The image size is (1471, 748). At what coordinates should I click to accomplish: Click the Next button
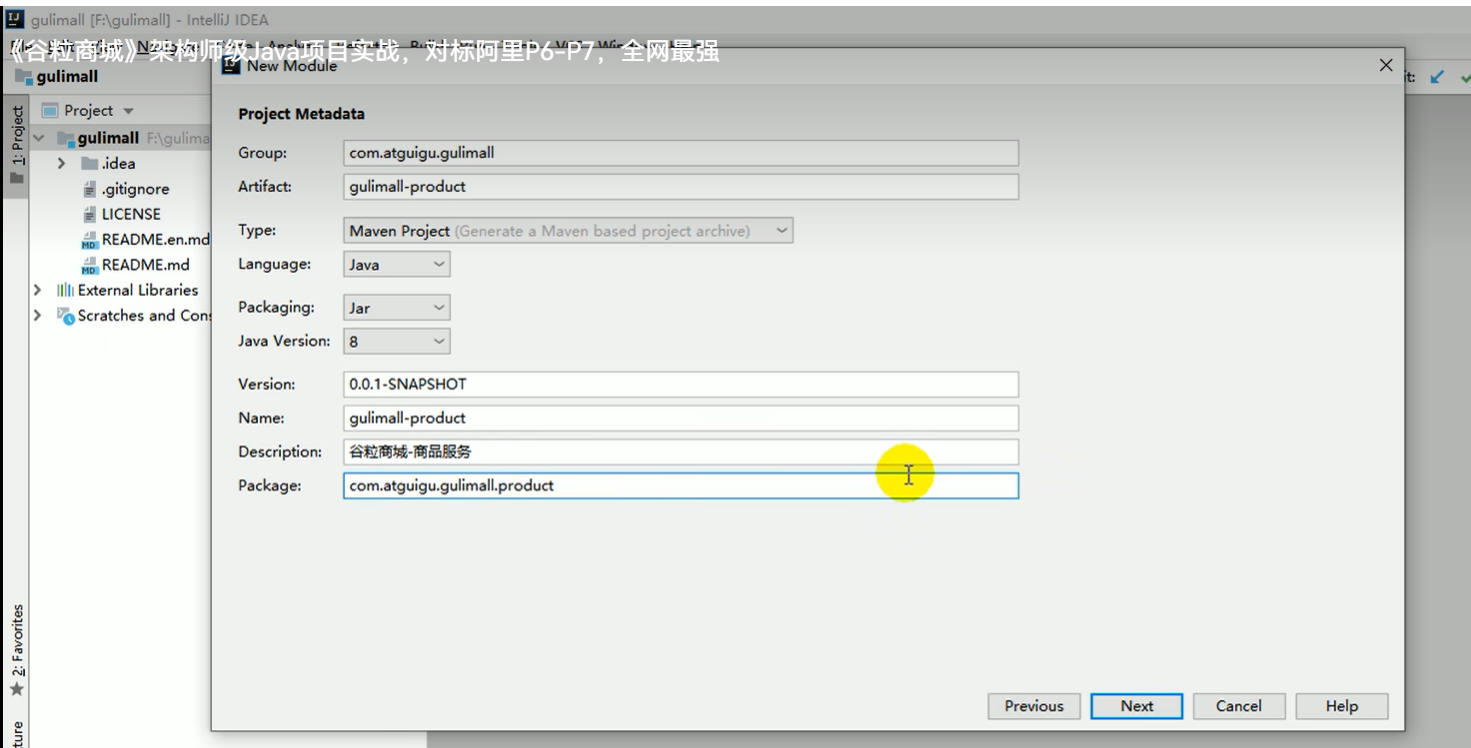[x=1137, y=706]
